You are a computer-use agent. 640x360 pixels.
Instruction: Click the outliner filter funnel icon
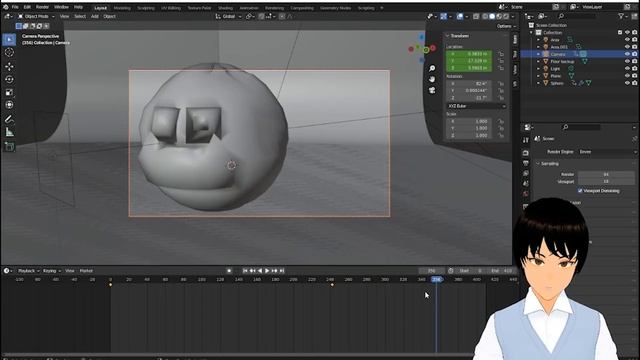tap(621, 16)
